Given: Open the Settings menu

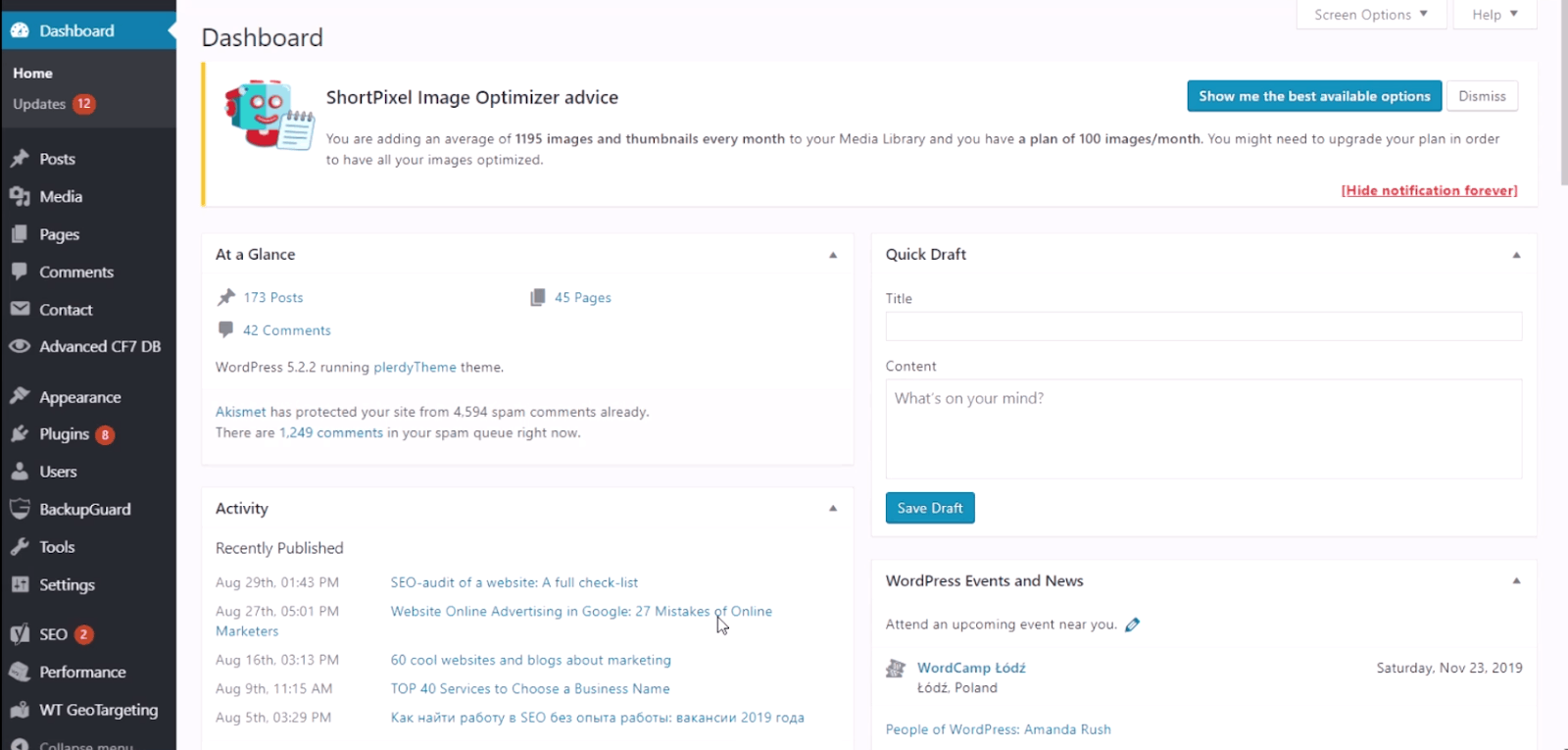Looking at the screenshot, I should [x=88, y=584].
